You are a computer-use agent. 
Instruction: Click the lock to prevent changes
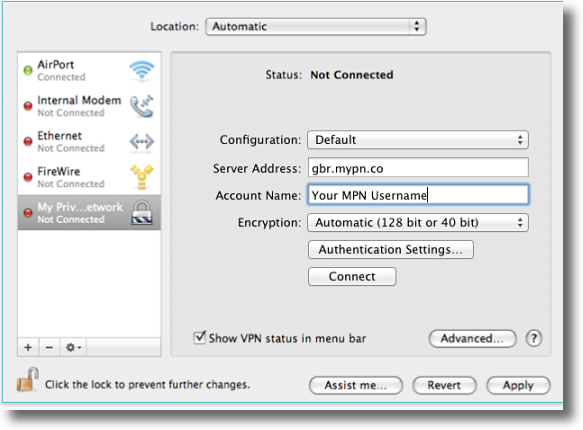[28, 379]
